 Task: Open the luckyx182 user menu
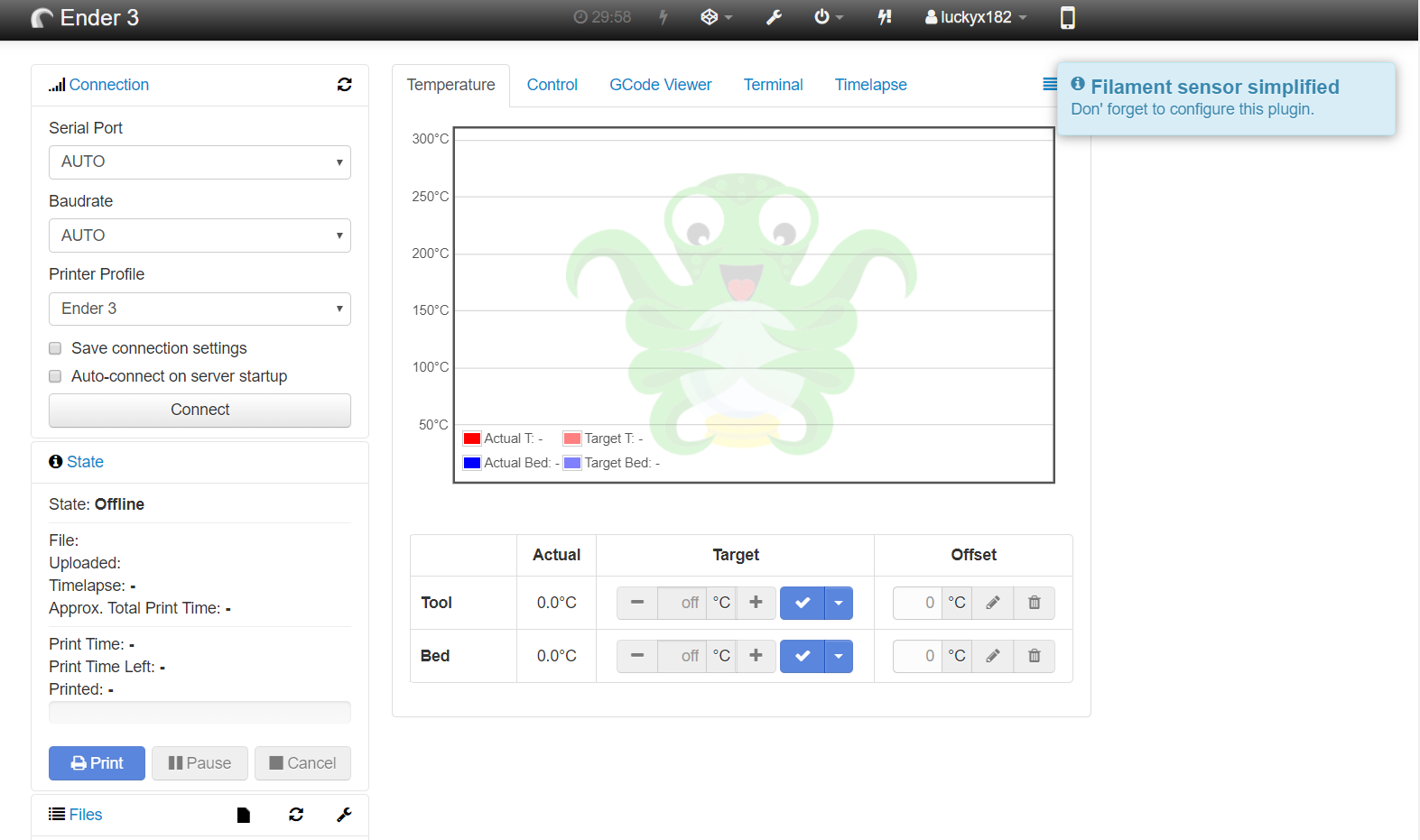976,17
